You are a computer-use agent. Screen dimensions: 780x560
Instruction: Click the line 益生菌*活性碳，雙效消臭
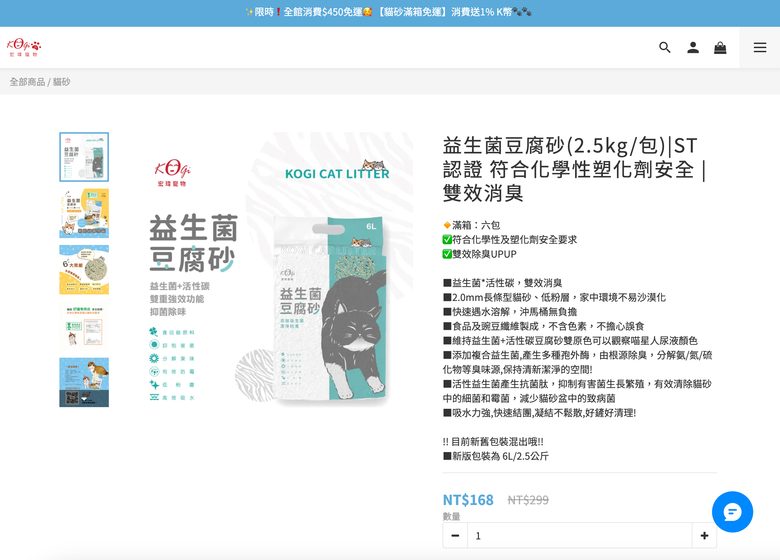[502, 283]
